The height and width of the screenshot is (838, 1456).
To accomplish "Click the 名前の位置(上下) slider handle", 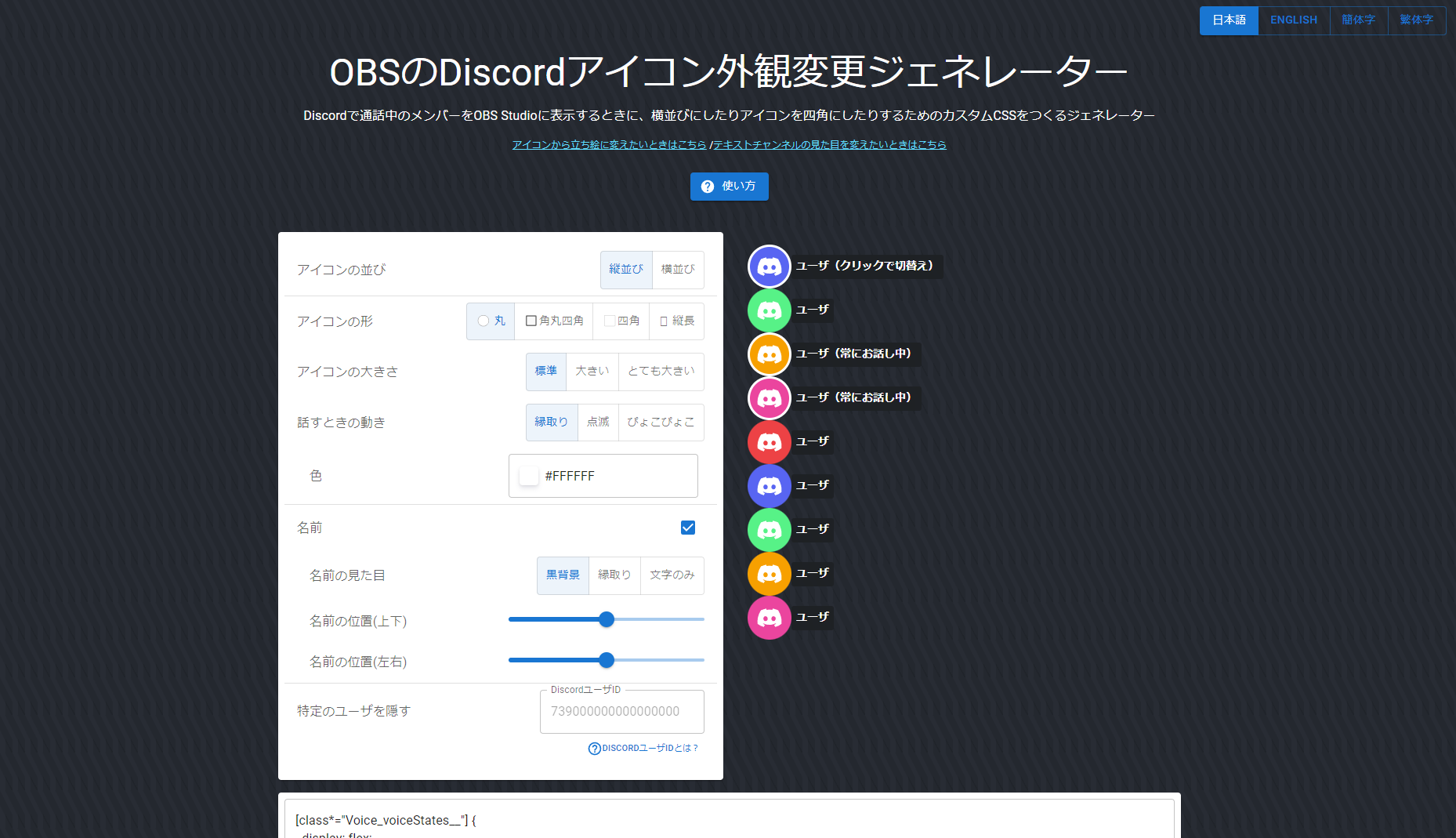I will 607,620.
